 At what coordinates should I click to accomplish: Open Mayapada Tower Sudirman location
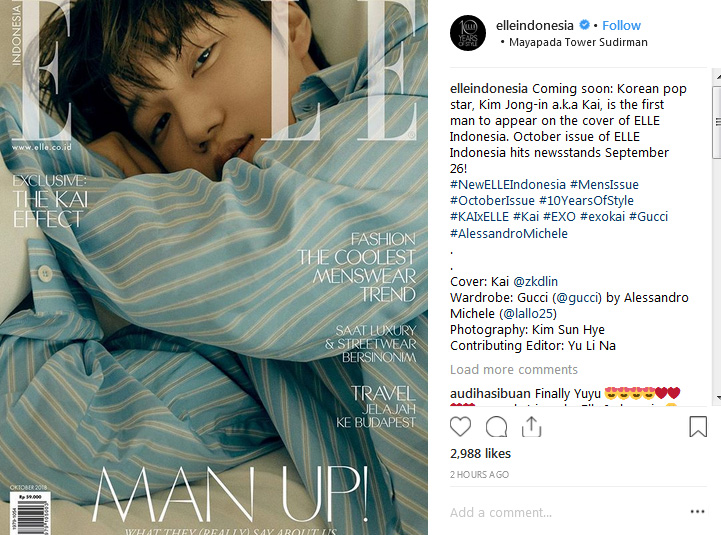coord(578,42)
